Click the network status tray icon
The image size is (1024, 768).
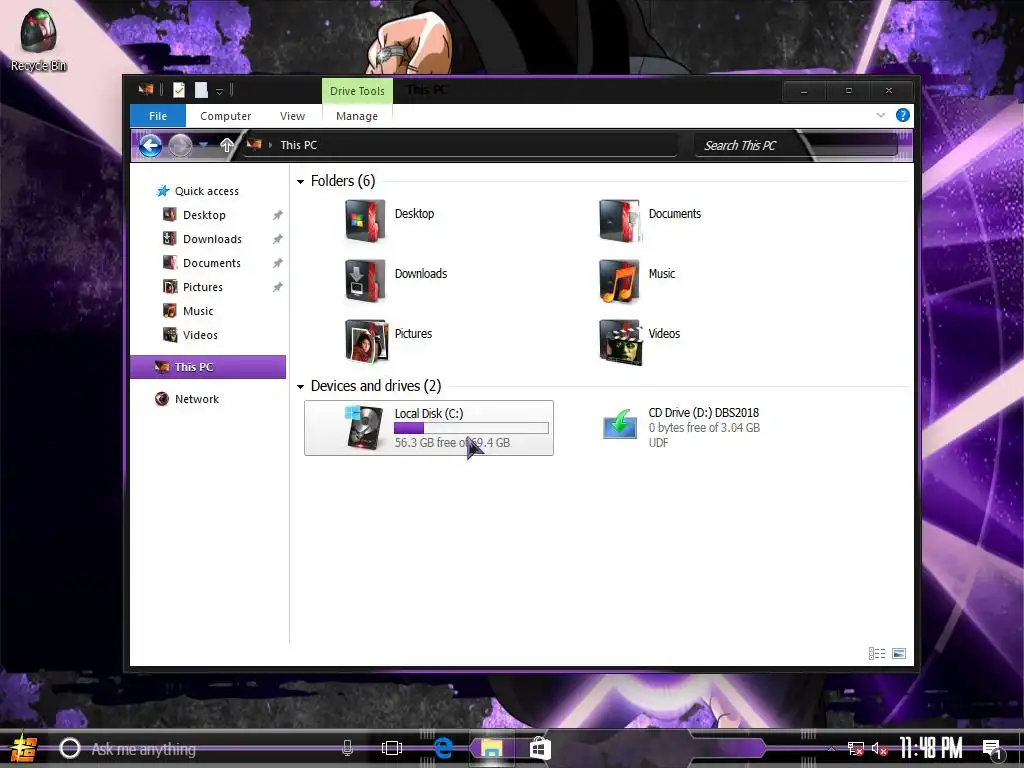[856, 748]
